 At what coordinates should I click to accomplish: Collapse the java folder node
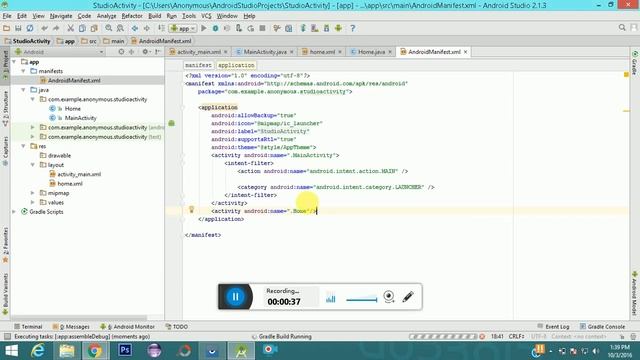pos(24,90)
